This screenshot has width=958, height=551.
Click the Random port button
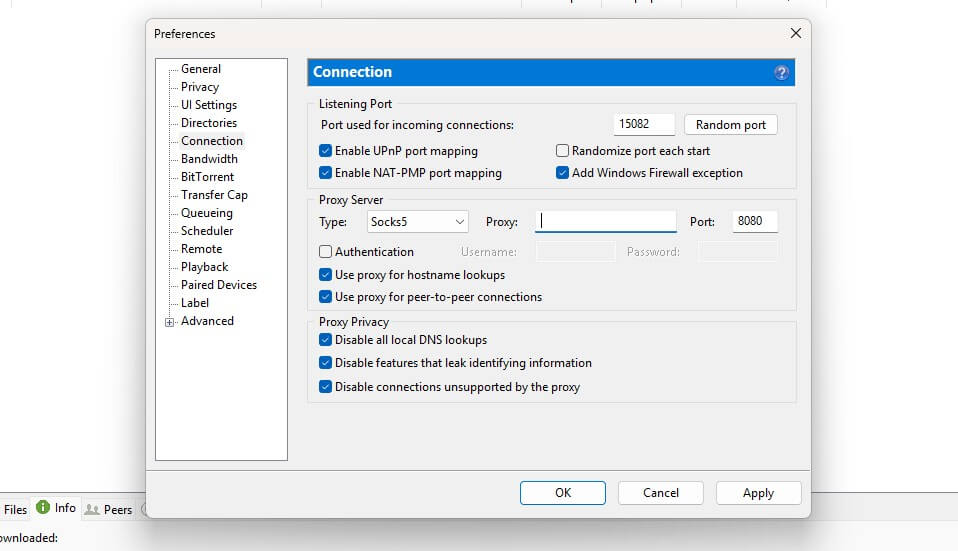tap(731, 125)
